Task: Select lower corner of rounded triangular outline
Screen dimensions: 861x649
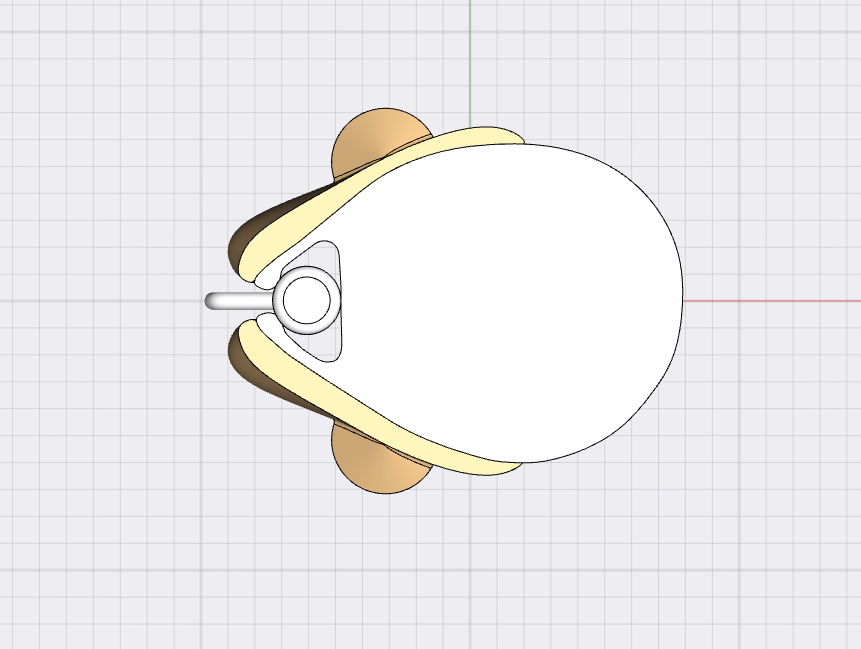Action: pyautogui.click(x=328, y=354)
